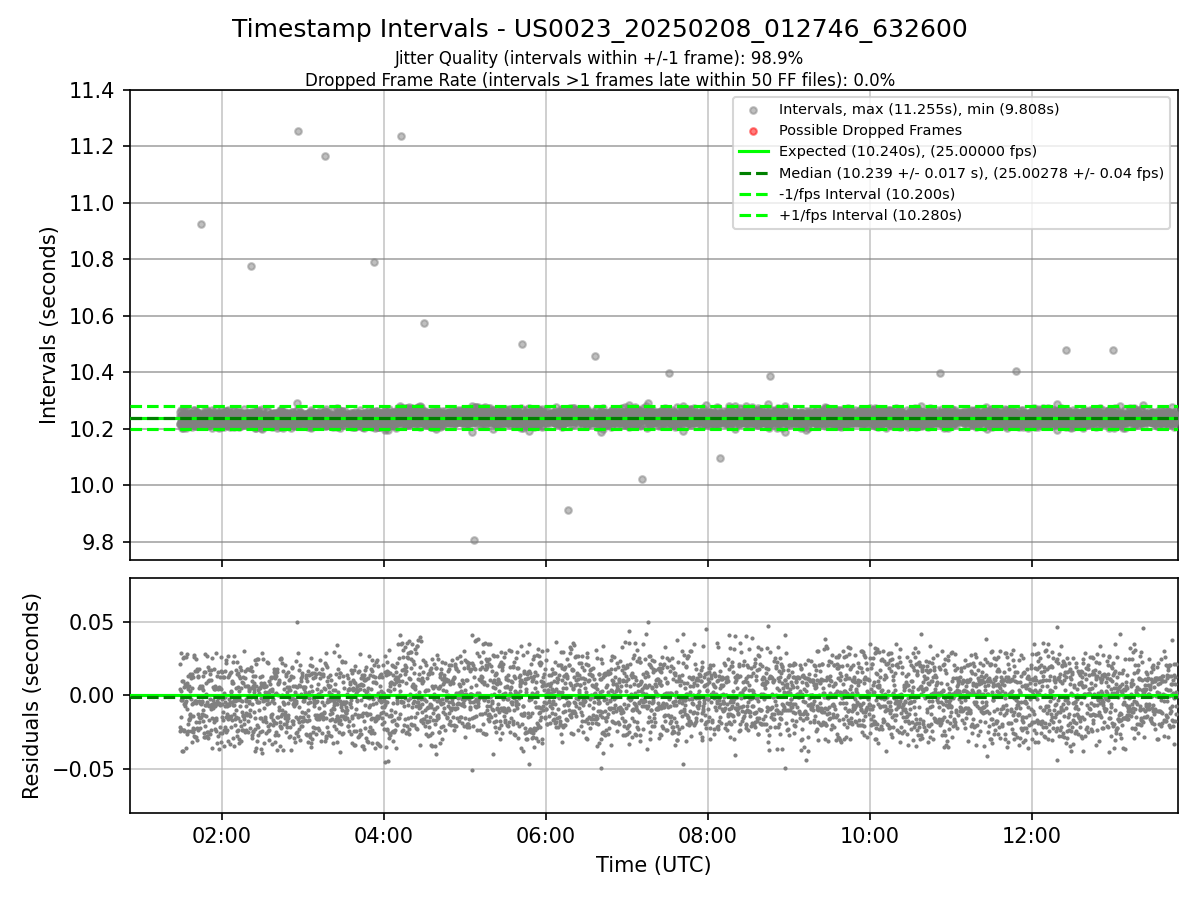Click the 10.6 y-axis tick label
Image resolution: width=1200 pixels, height=900 pixels.
(91, 317)
